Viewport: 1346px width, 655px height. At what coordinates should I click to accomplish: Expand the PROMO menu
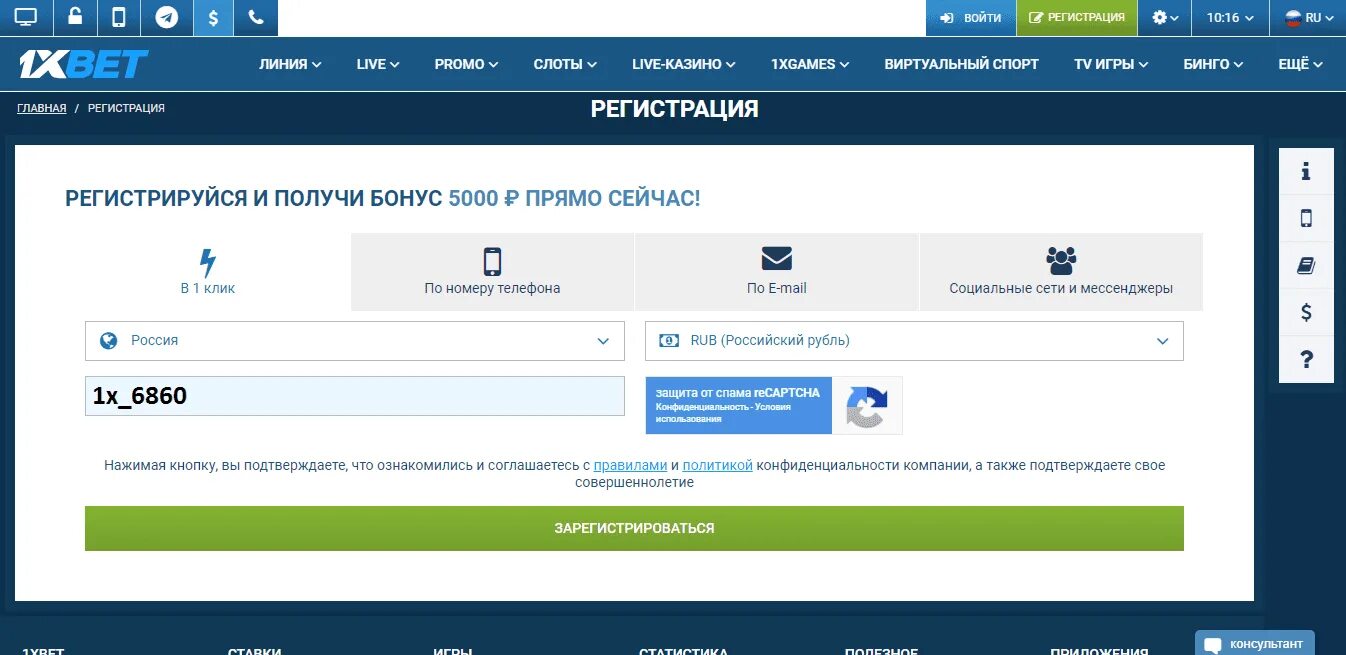(x=466, y=64)
